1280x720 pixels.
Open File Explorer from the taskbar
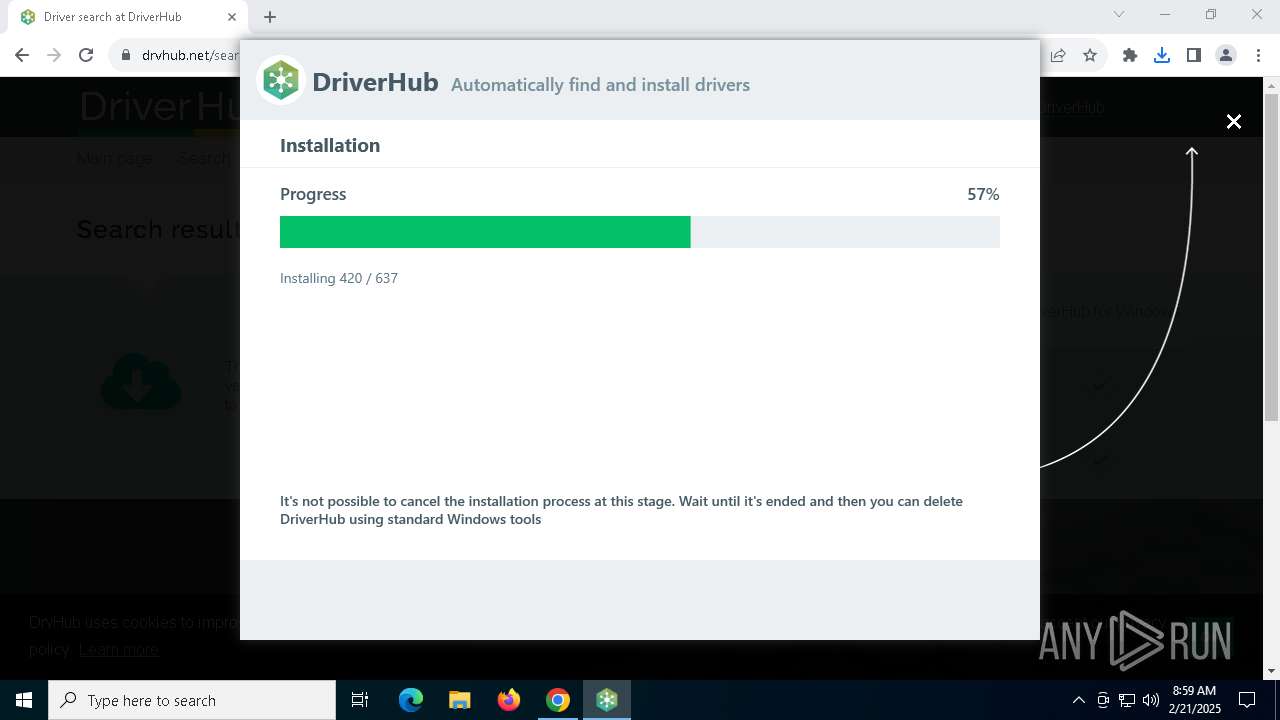pyautogui.click(x=460, y=700)
